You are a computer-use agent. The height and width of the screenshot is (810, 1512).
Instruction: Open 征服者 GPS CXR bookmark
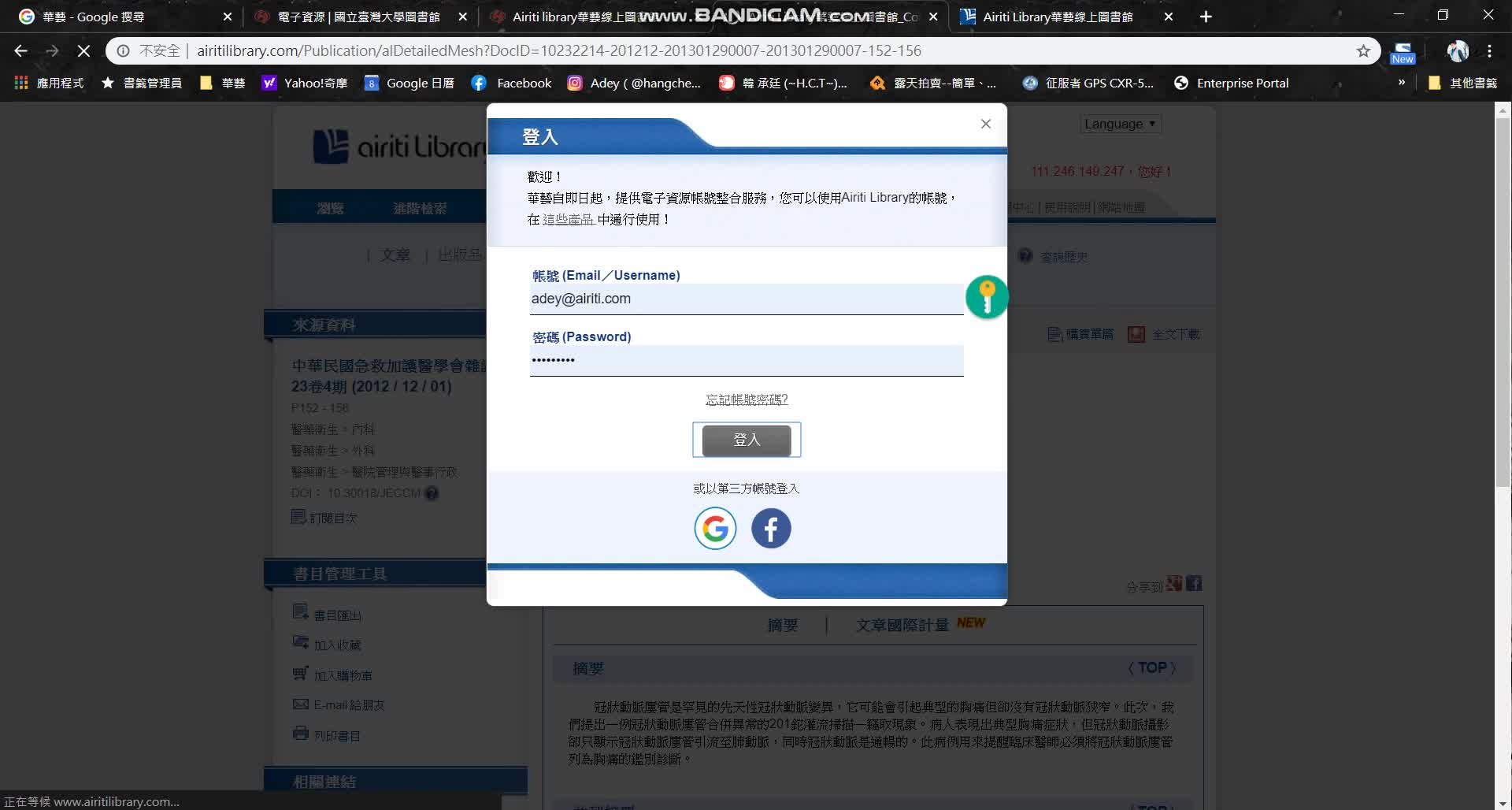click(x=1088, y=83)
